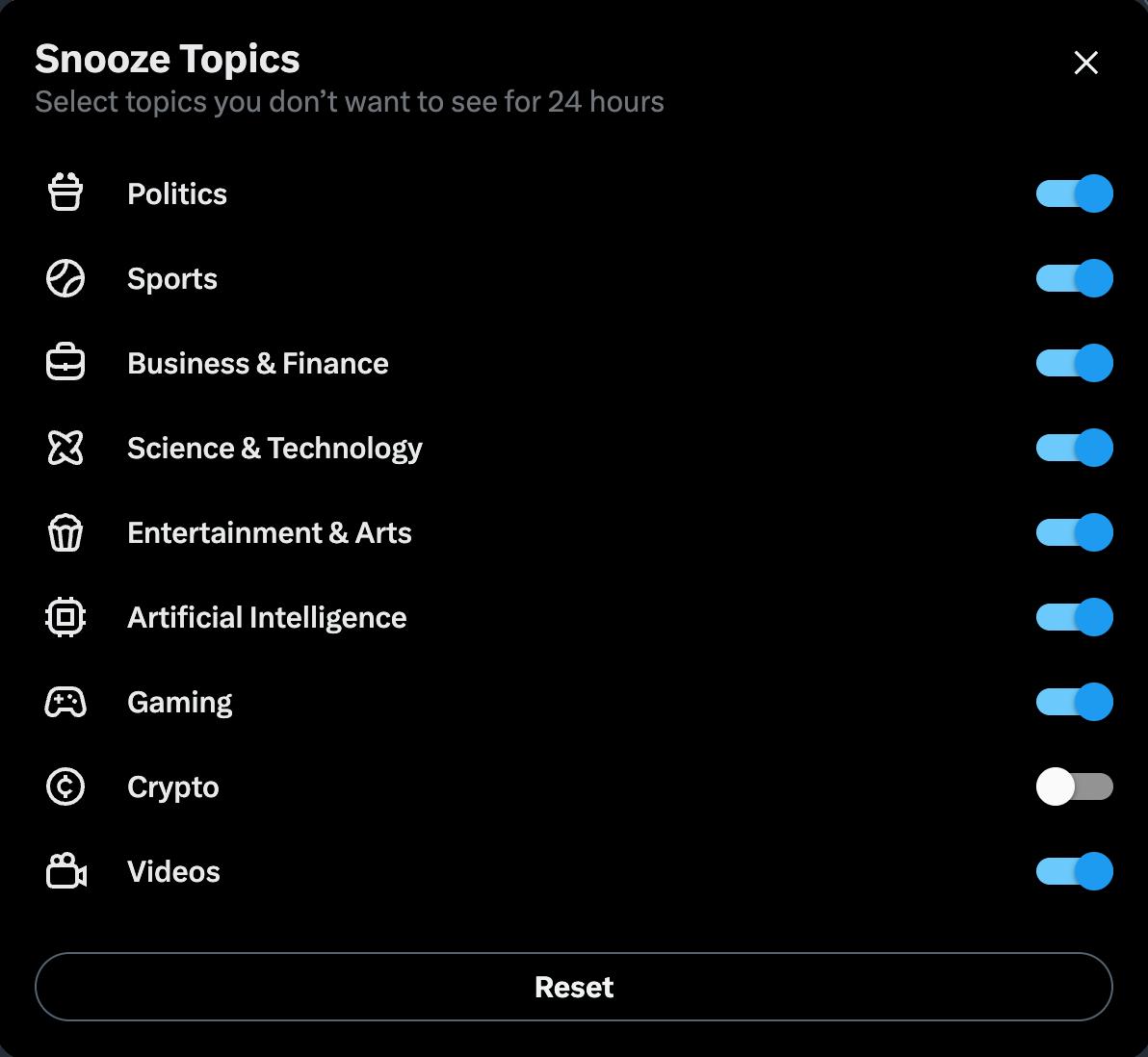Click the Crypto coin icon

click(x=65, y=786)
